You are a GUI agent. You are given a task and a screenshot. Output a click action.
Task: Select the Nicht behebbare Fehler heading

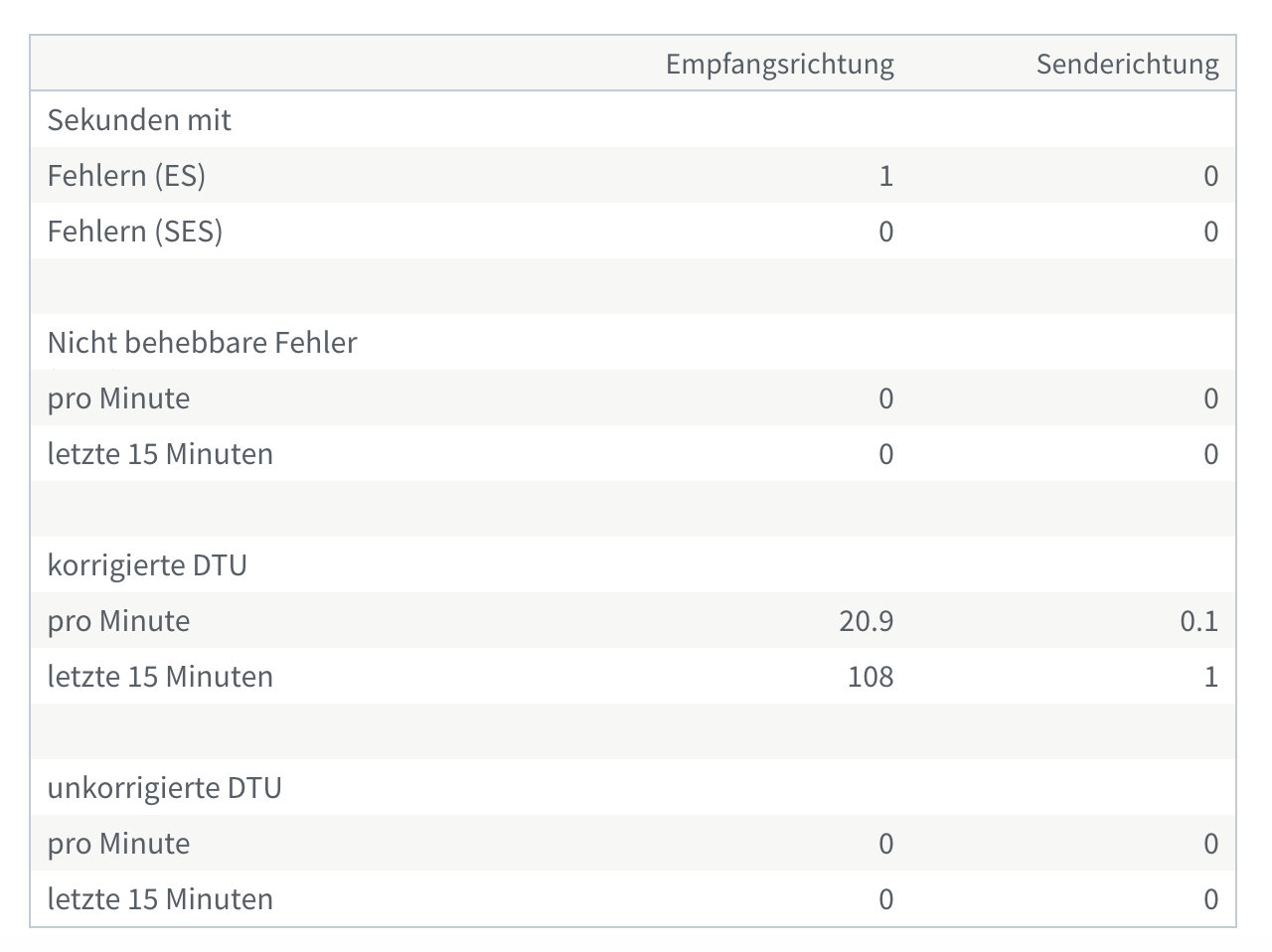(x=202, y=343)
